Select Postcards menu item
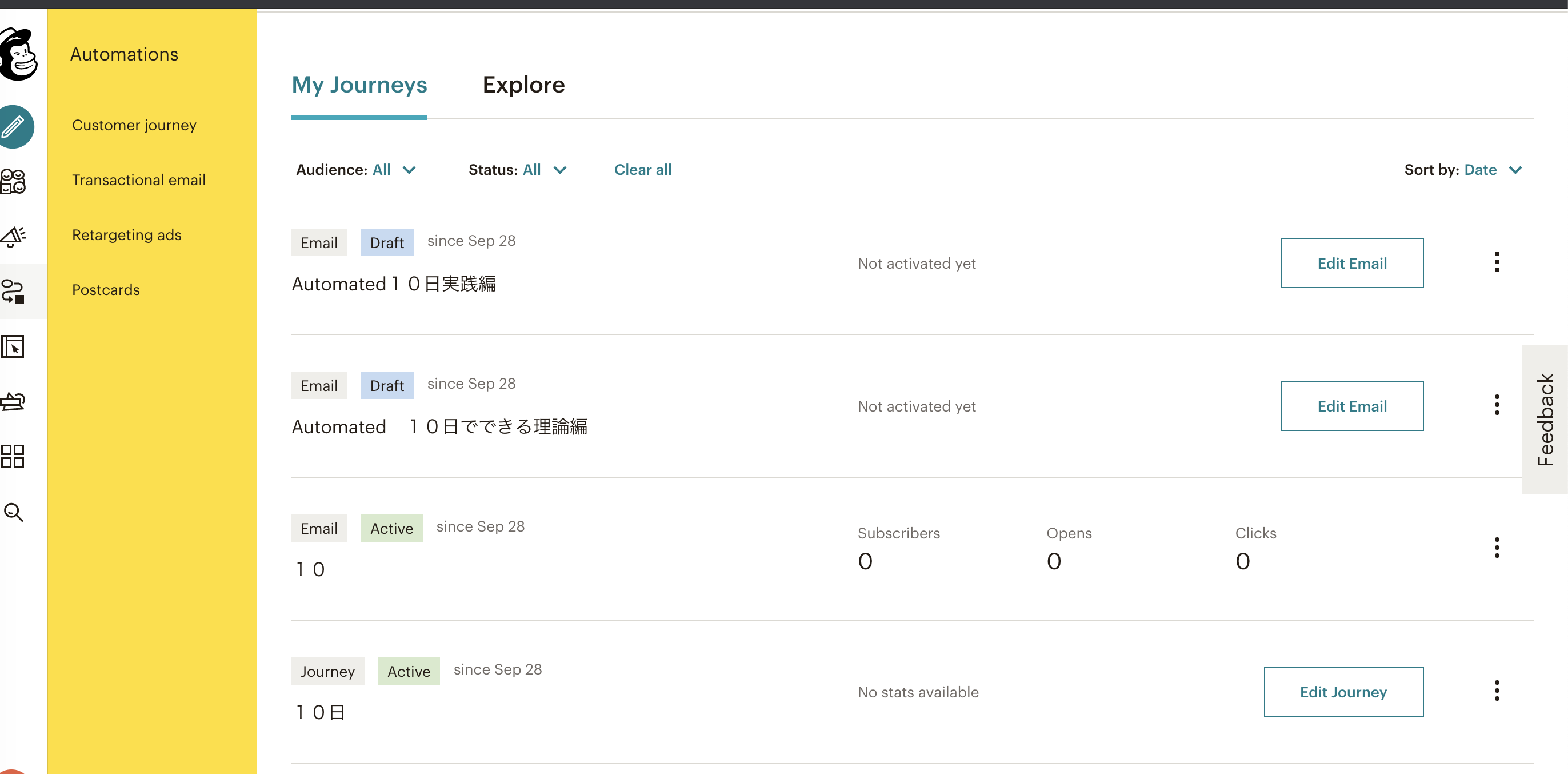Screen dimensions: 1568x774 pos(106,290)
